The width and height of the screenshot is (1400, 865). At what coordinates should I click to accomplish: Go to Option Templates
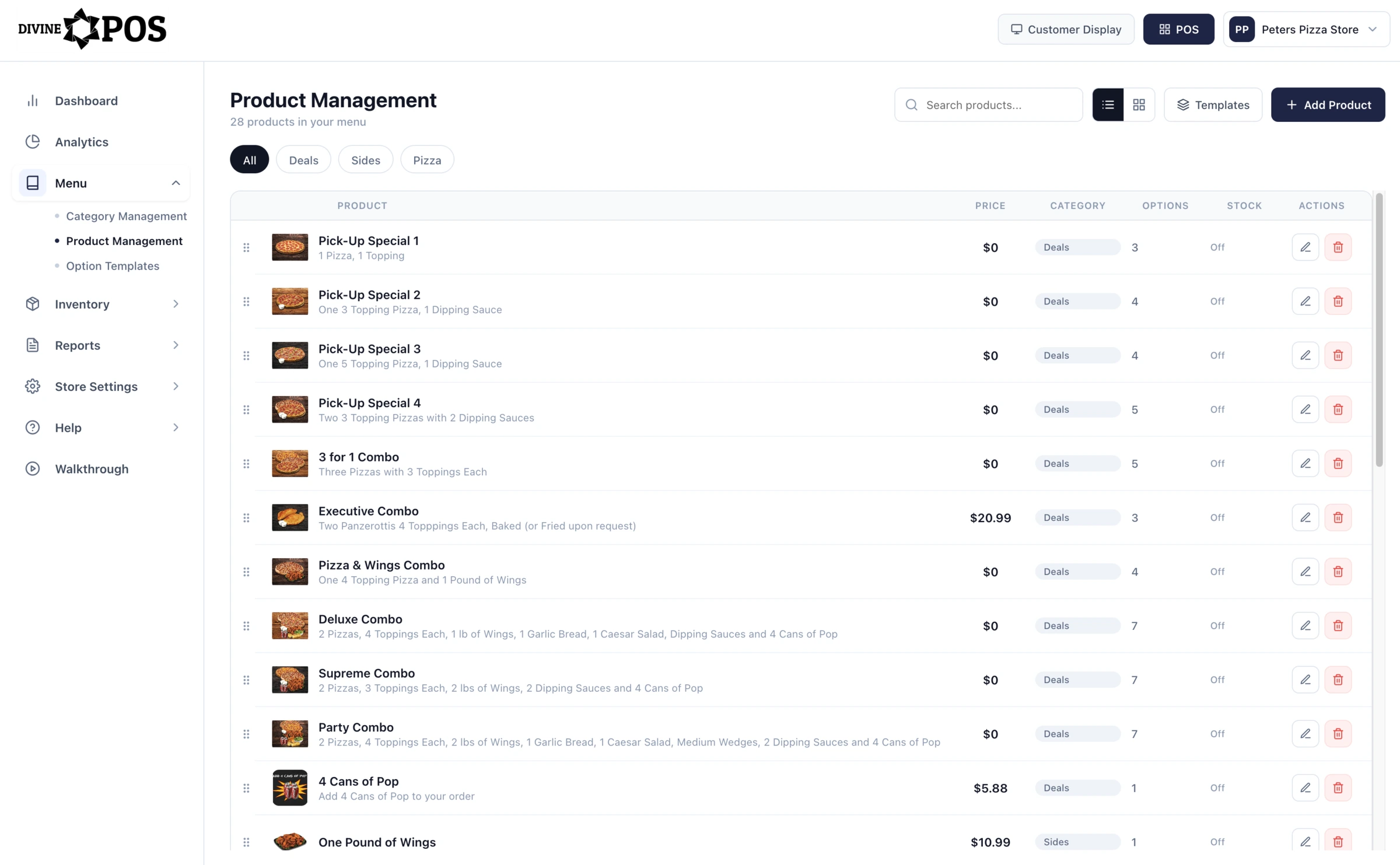tap(113, 266)
